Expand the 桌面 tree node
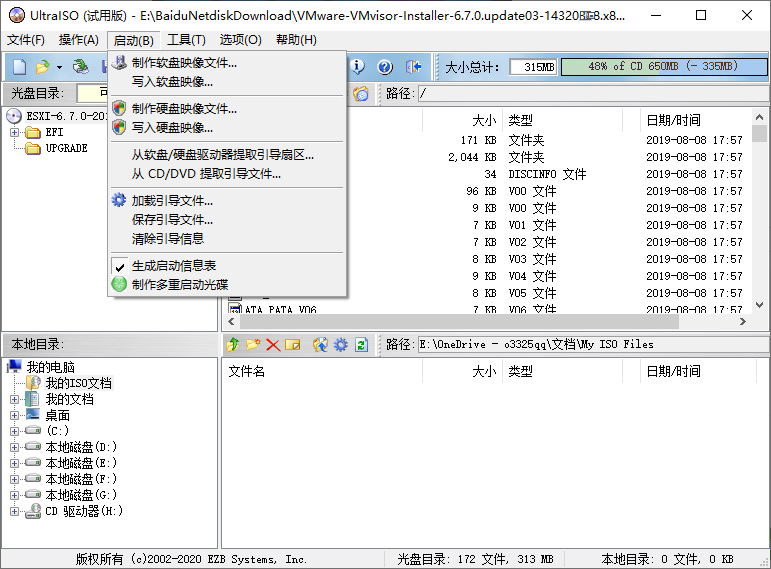 point(14,416)
